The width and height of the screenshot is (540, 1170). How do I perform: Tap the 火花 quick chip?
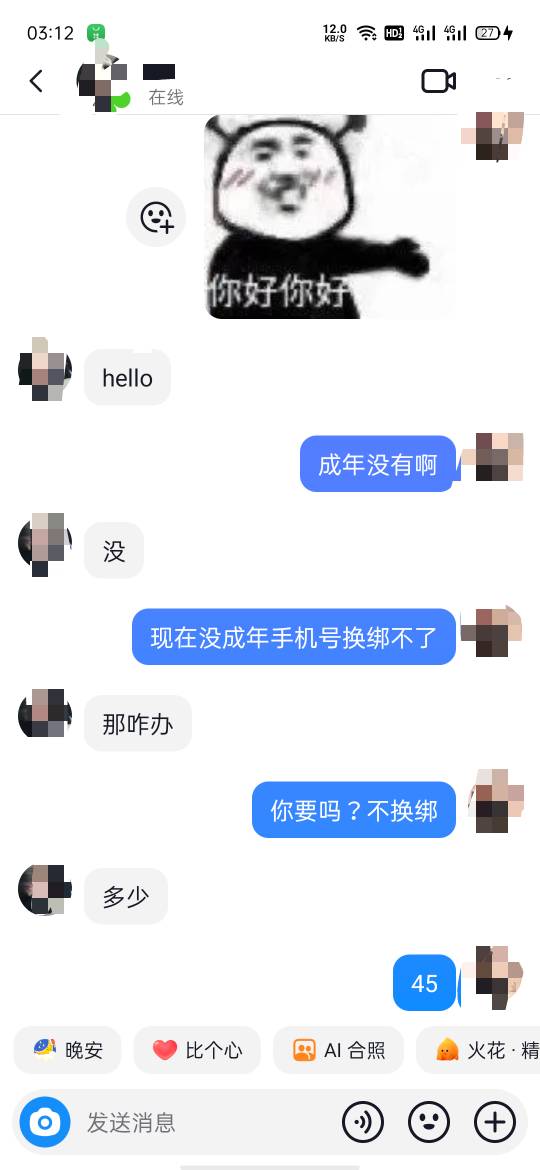click(x=478, y=1050)
